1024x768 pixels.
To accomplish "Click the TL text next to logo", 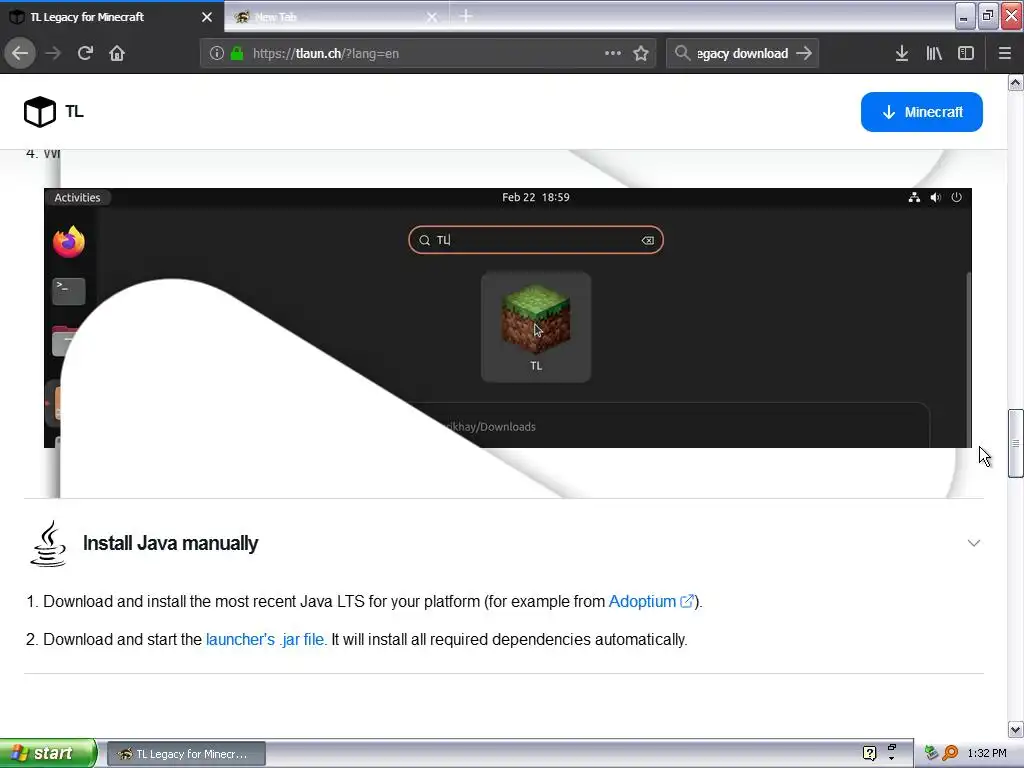I will tap(74, 112).
